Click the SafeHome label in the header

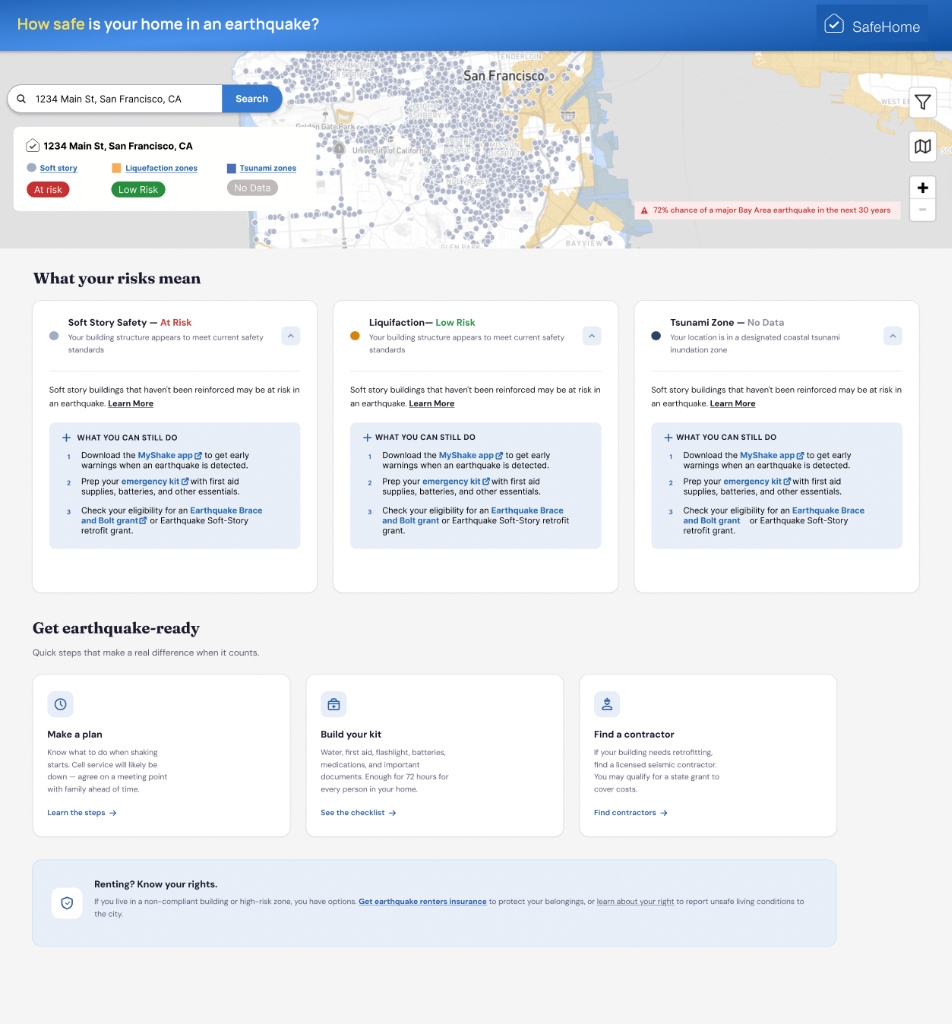888,26
